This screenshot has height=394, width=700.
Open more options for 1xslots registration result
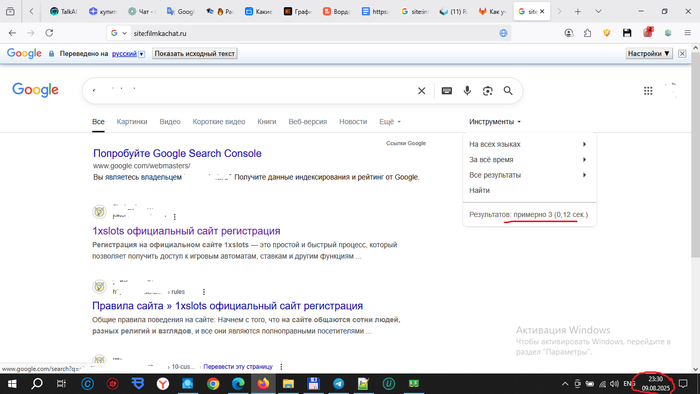(x=175, y=217)
